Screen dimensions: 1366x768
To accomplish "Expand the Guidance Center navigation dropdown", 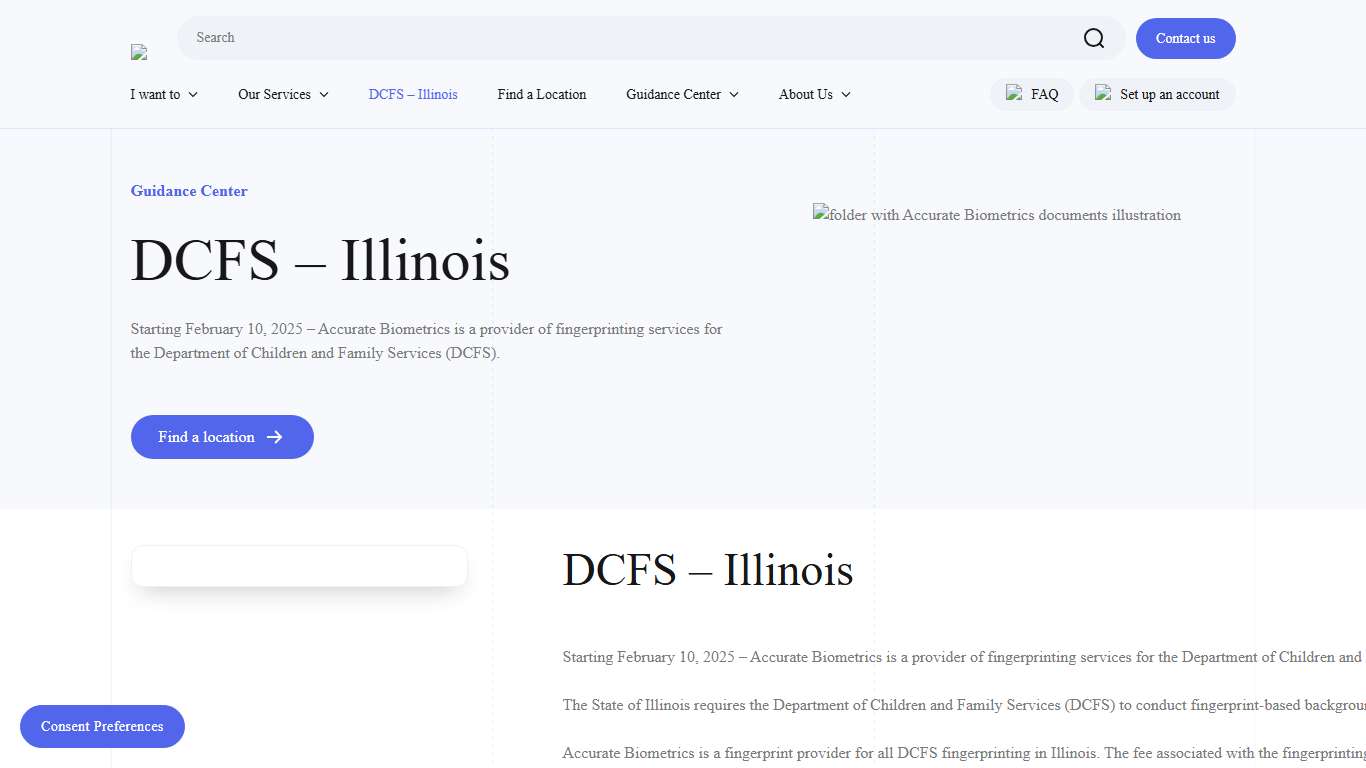I will (681, 94).
